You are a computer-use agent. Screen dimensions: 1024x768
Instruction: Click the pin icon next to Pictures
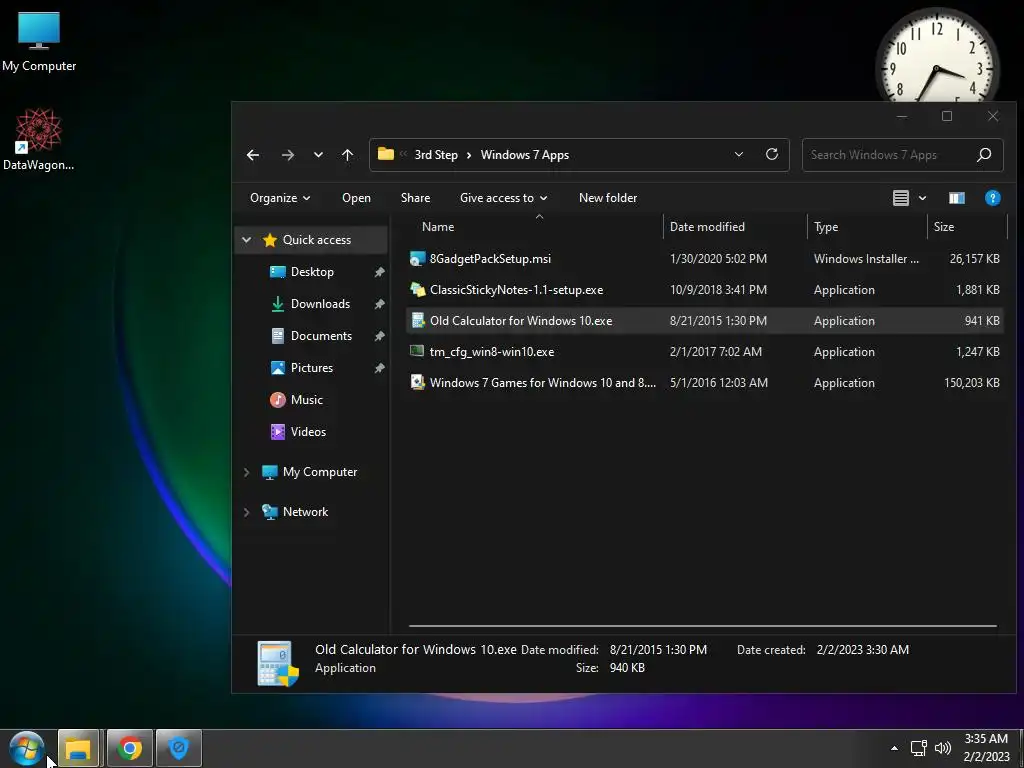379,368
